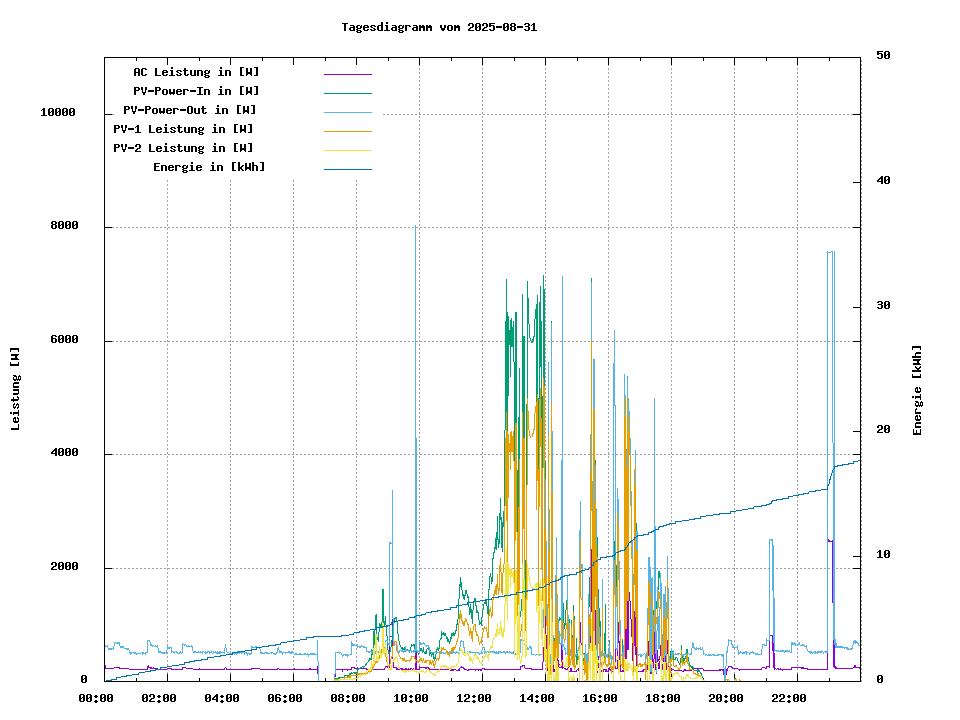Click the light blue PV-Power-Out legend line
The height and width of the screenshot is (720, 960).
coord(347,111)
